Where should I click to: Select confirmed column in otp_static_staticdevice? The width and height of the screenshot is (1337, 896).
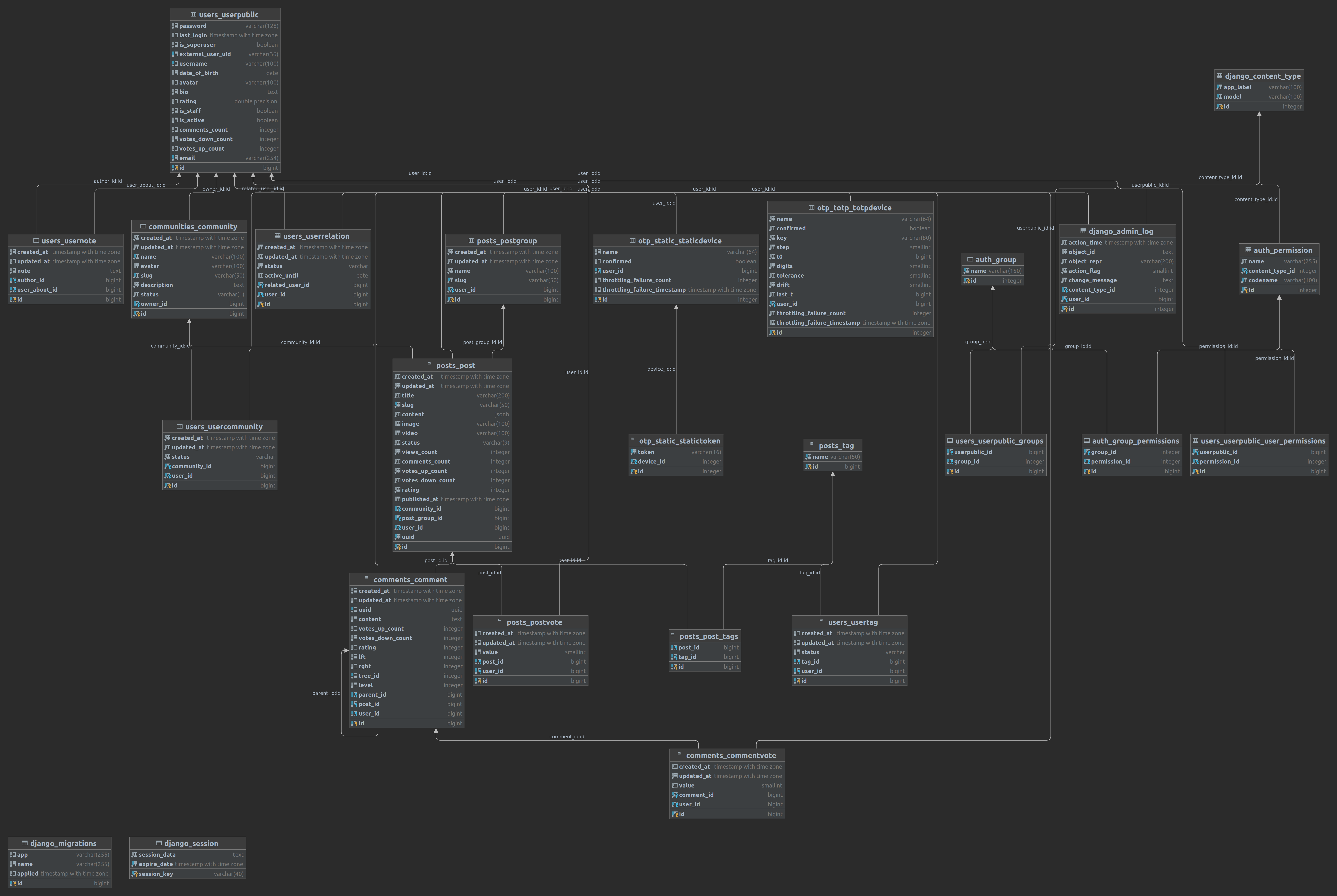tap(676, 262)
